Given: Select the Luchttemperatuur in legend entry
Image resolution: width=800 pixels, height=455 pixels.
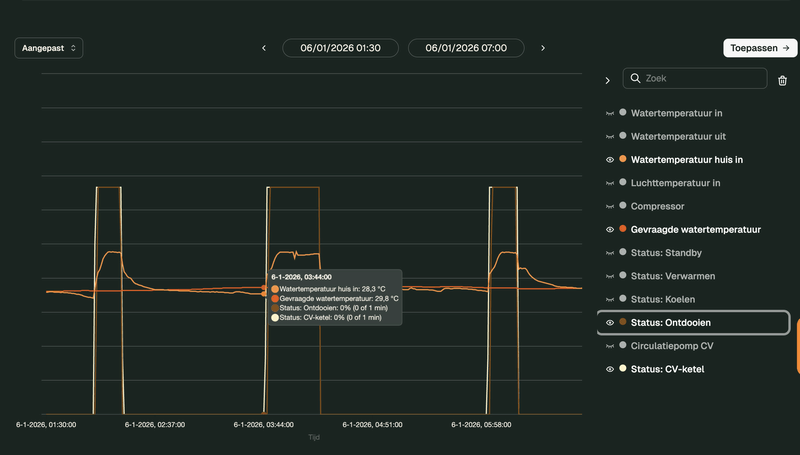Looking at the screenshot, I should pos(675,183).
